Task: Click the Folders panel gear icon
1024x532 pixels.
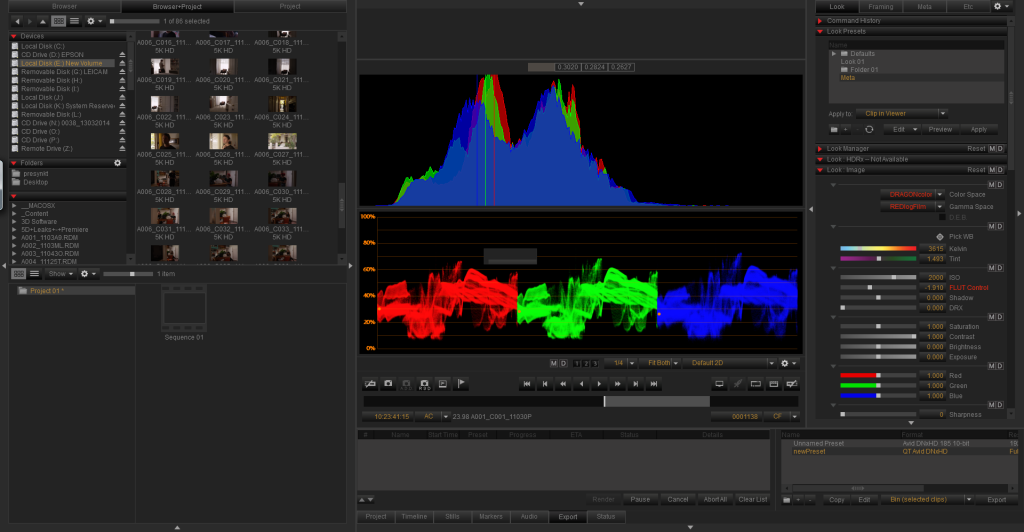Action: (118, 162)
